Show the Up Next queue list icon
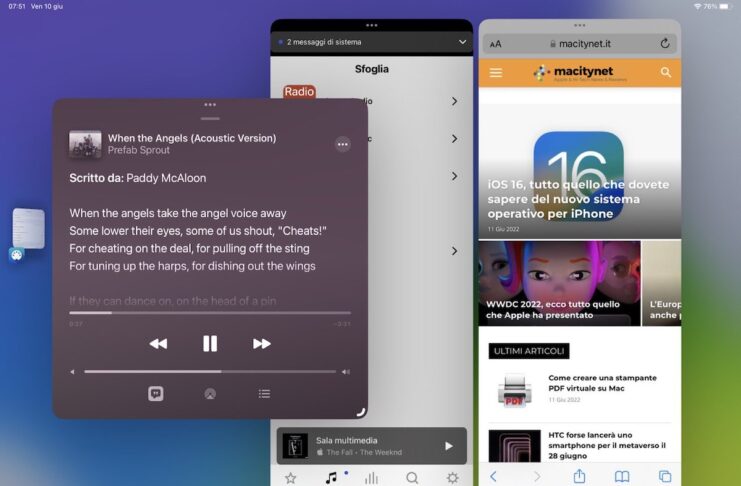 tap(264, 394)
